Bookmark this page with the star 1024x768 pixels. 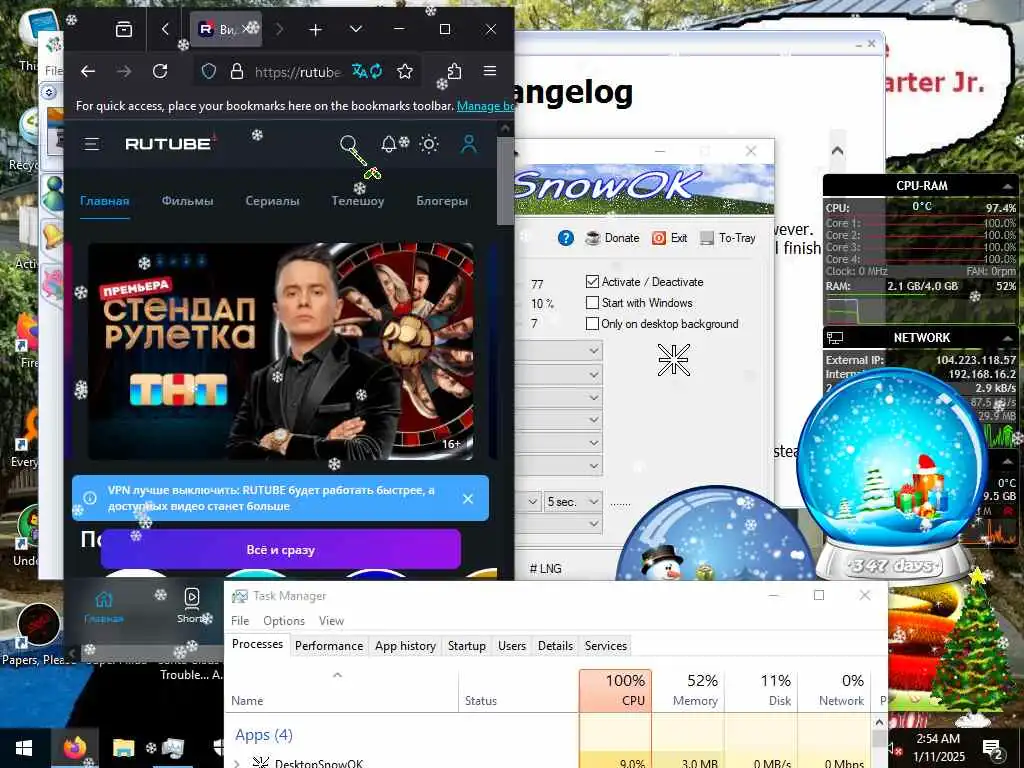tap(405, 71)
